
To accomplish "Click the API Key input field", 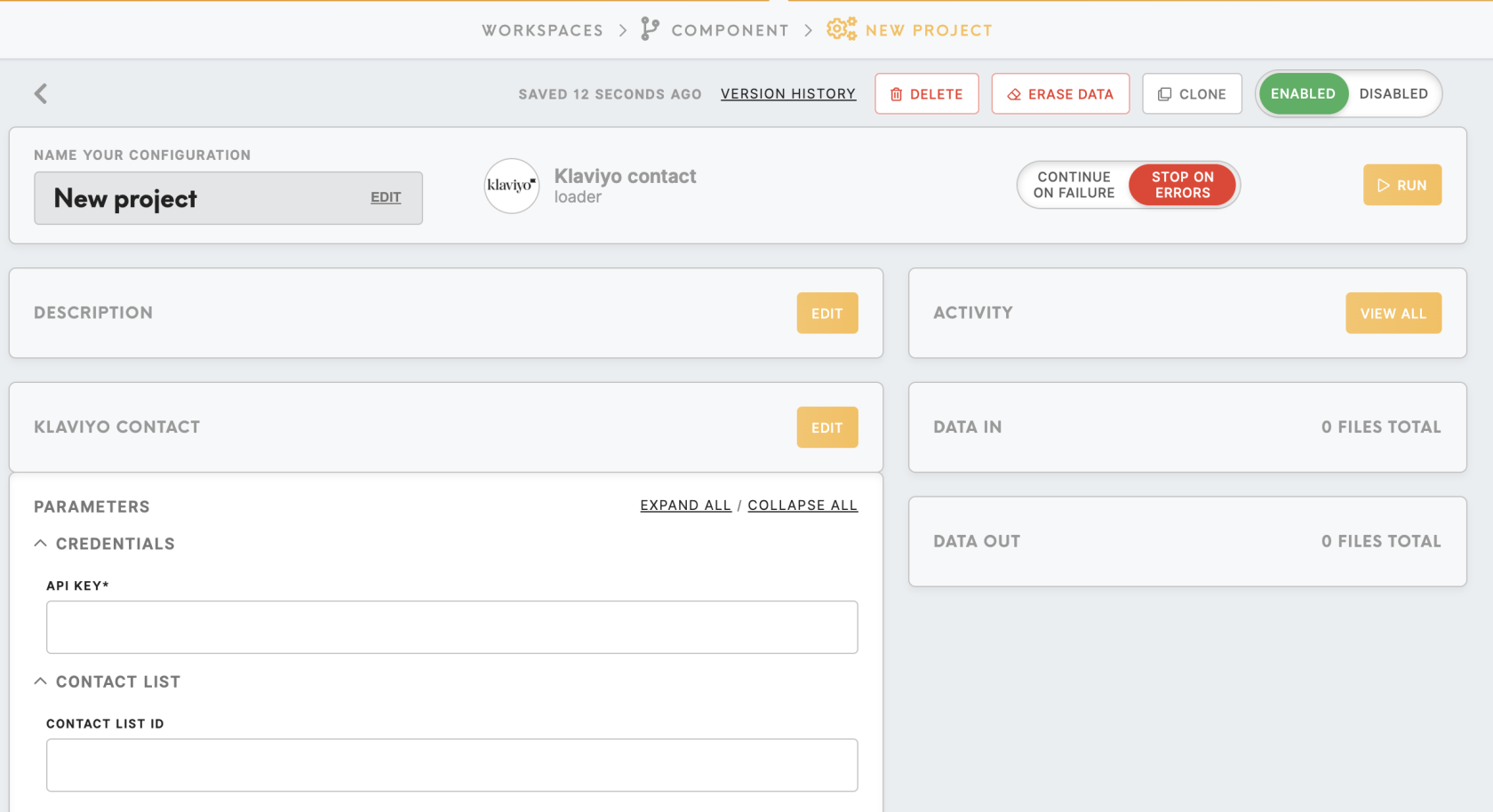I will [x=451, y=627].
